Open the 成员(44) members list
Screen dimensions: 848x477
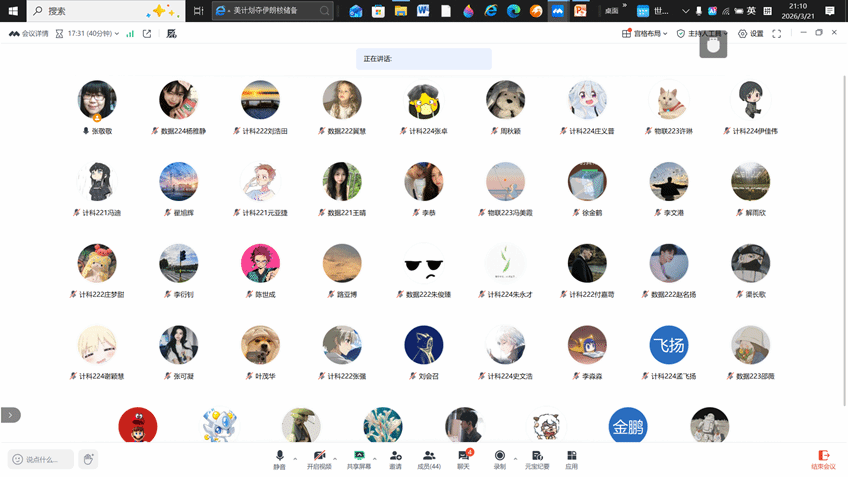coord(429,458)
